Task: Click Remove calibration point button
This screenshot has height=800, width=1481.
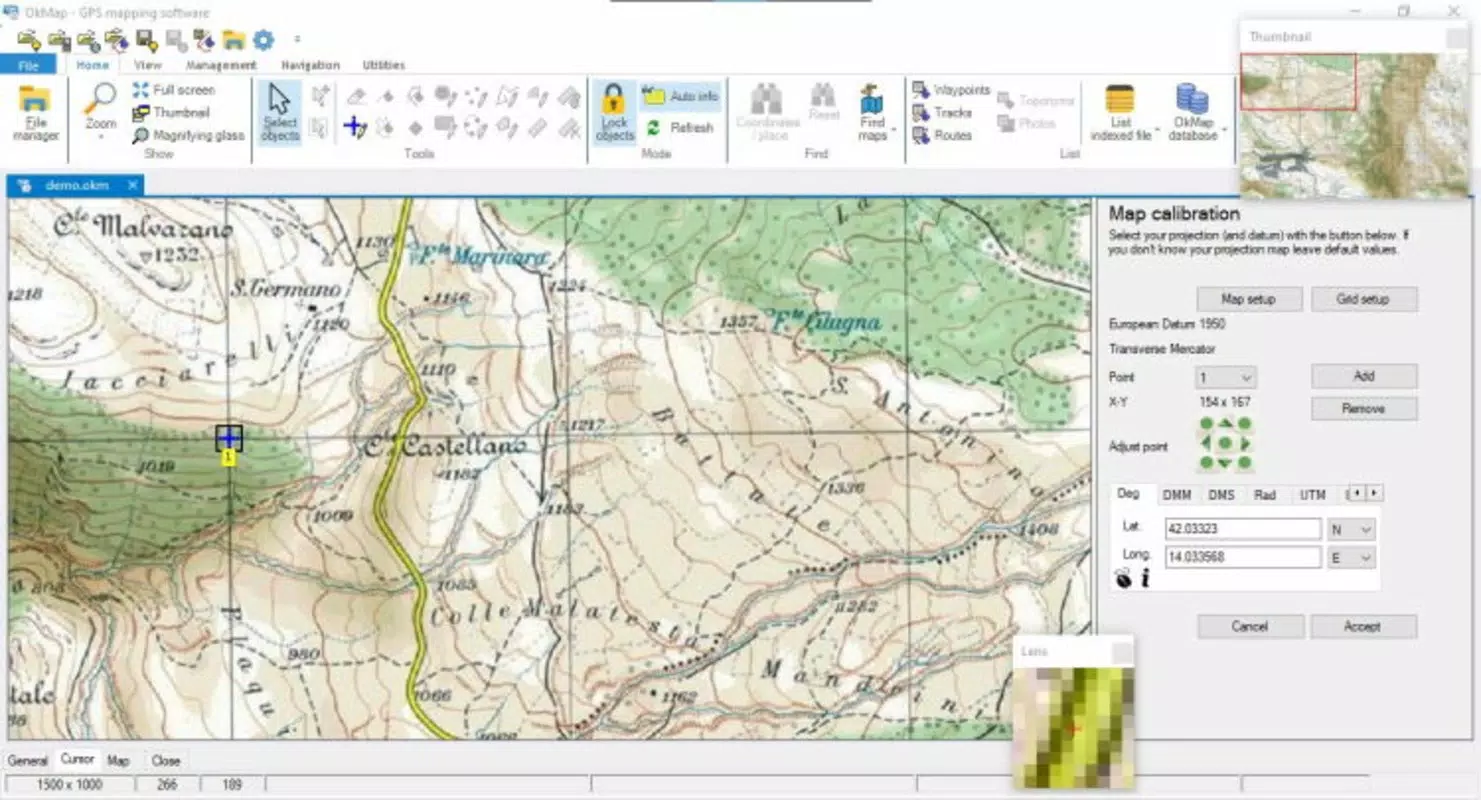Action: click(x=1364, y=408)
